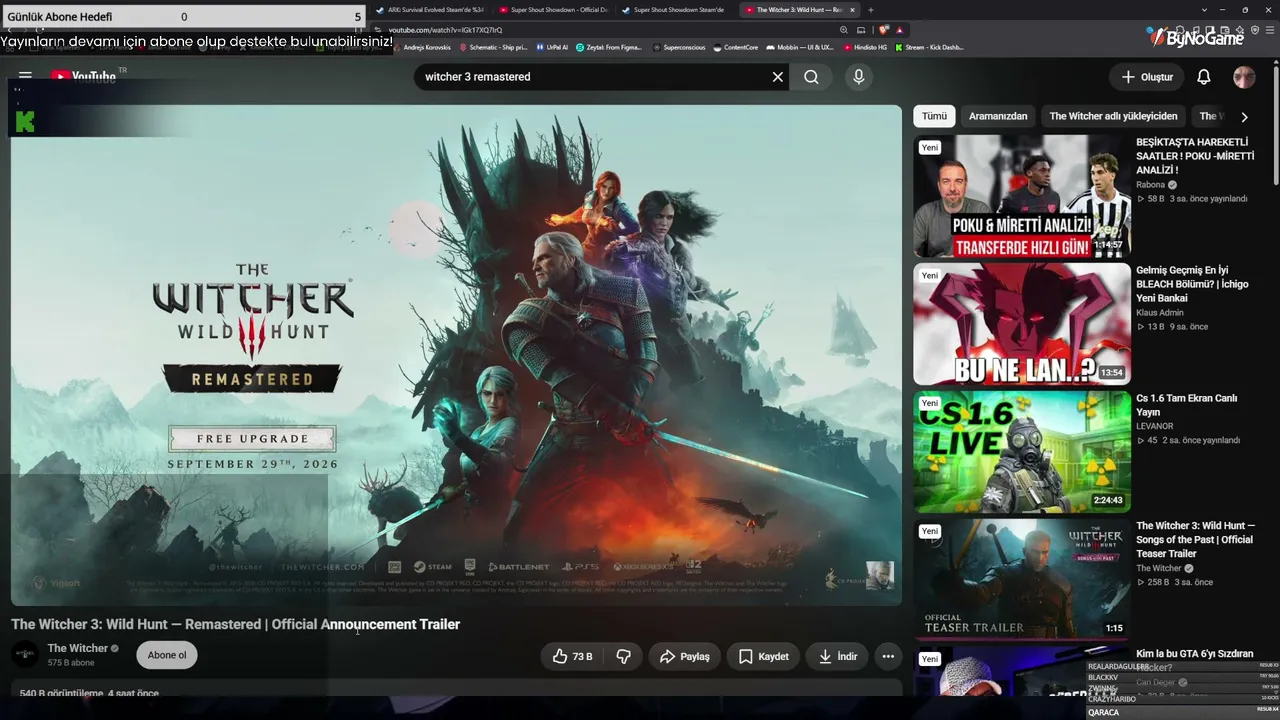Open Songs of the Past teaser thumbnail

pos(1022,580)
